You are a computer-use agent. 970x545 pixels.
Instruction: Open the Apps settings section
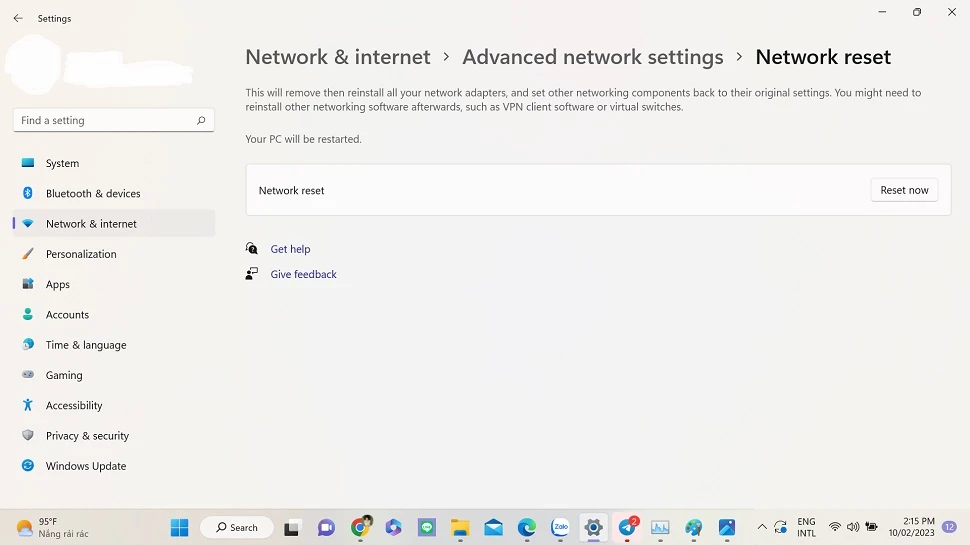click(58, 284)
